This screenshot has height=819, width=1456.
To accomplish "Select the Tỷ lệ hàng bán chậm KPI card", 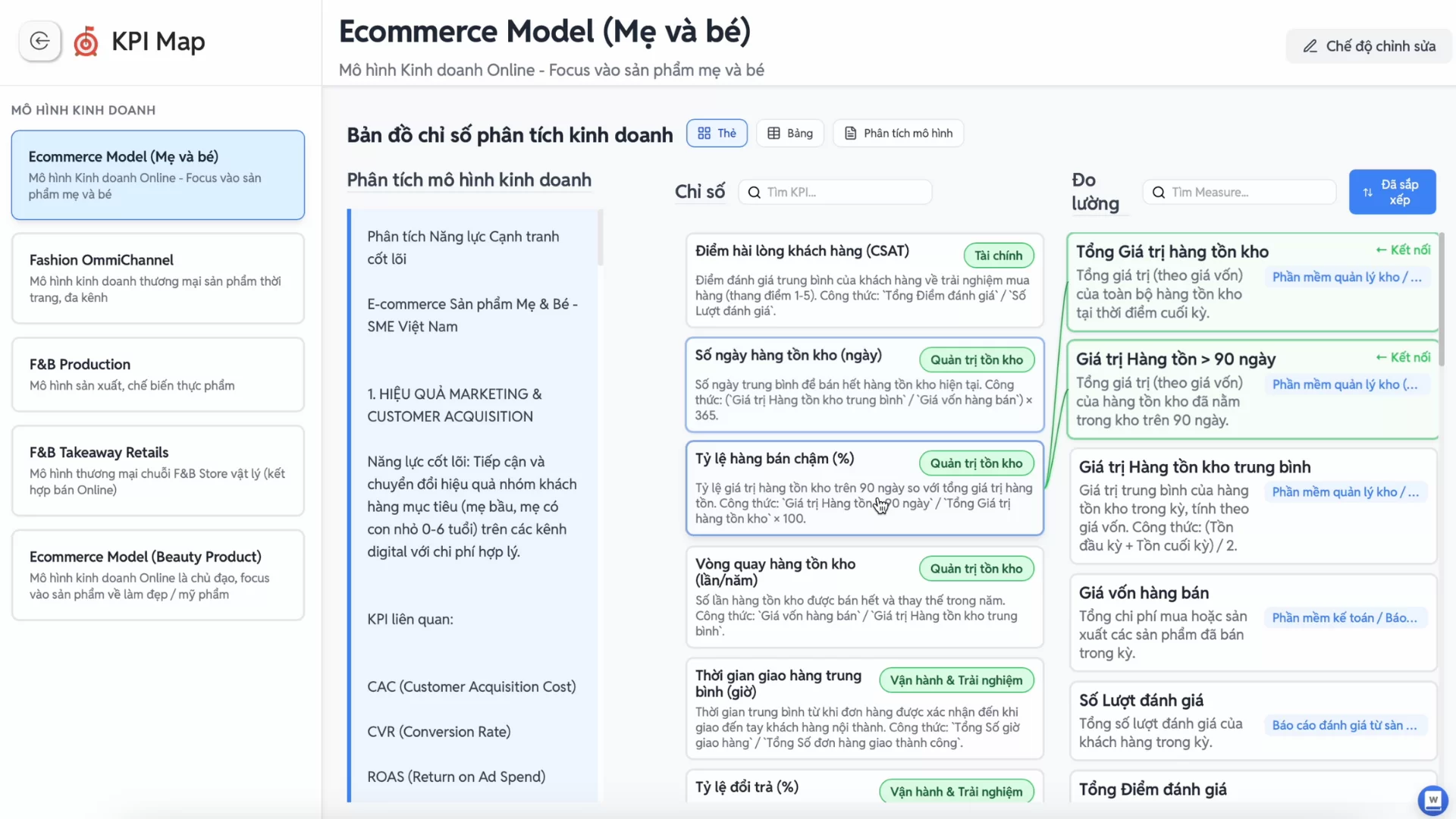I will (x=864, y=488).
